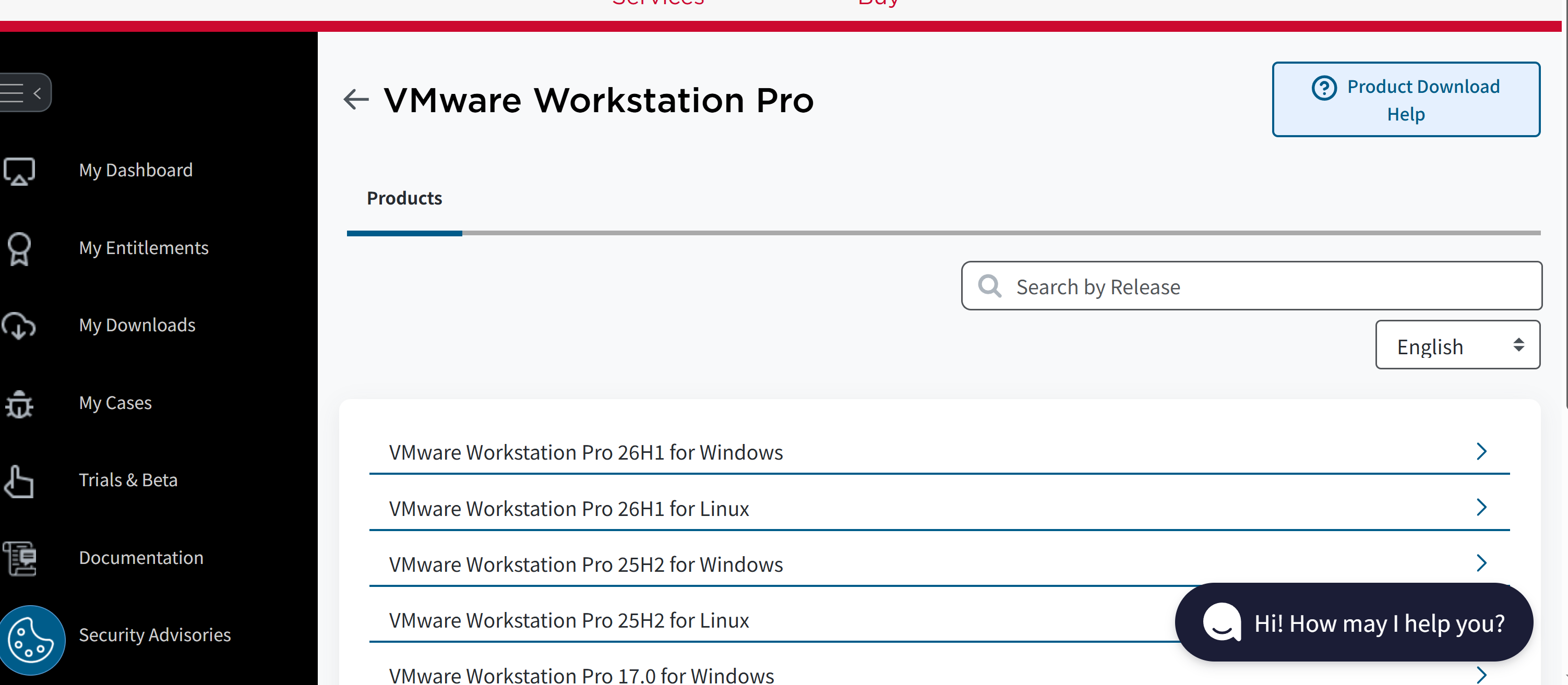Click the magnifier icon in search box

(990, 286)
